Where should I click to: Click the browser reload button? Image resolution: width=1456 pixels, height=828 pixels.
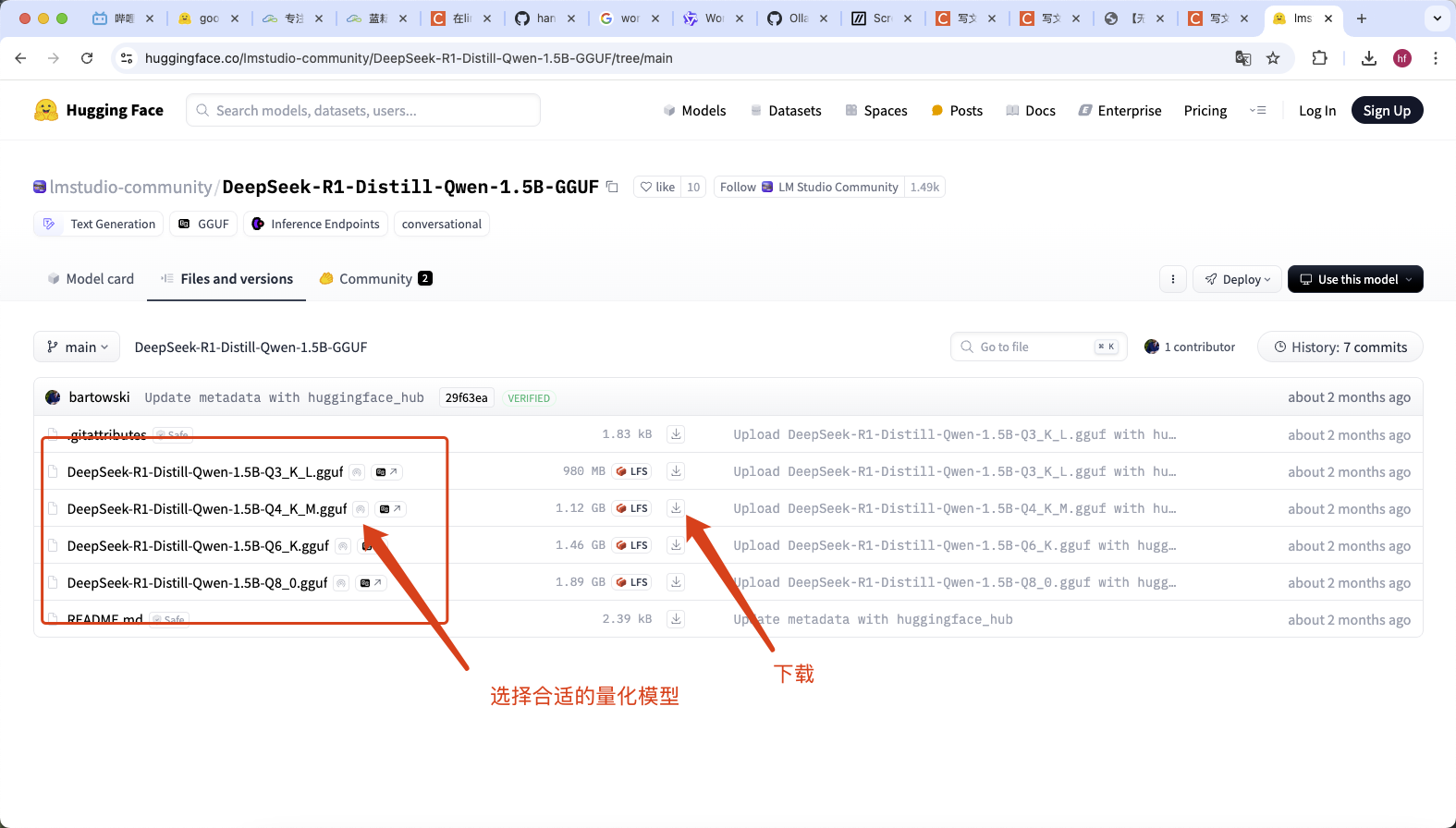pos(87,58)
